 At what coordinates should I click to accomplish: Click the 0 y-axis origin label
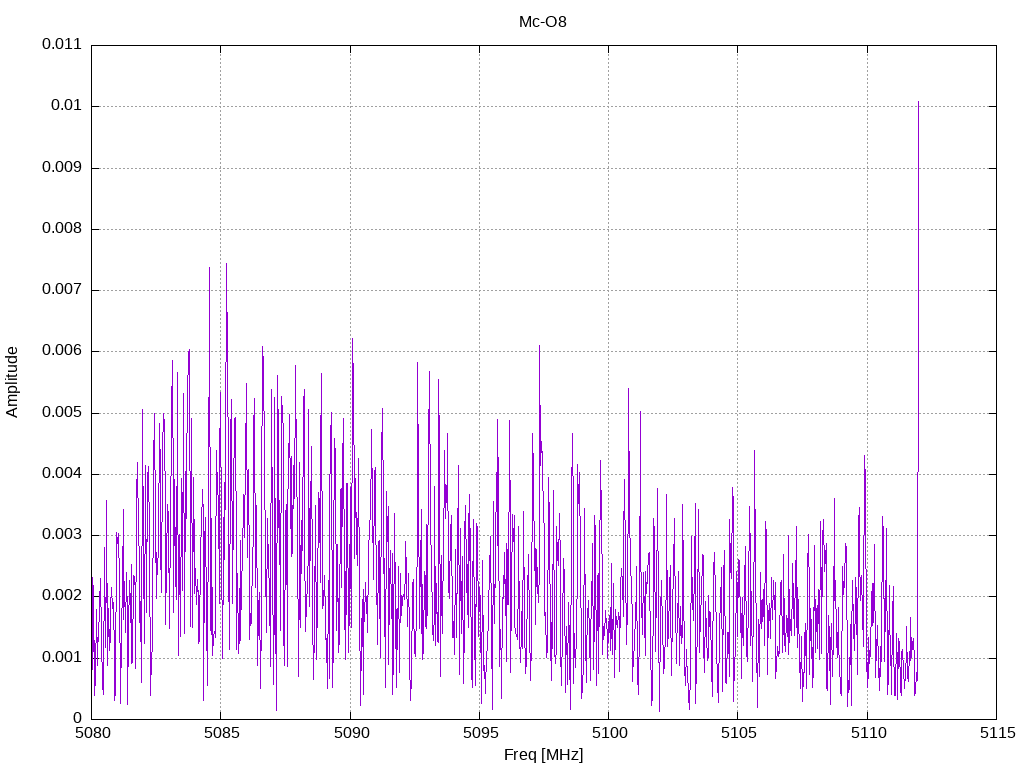[x=77, y=718]
